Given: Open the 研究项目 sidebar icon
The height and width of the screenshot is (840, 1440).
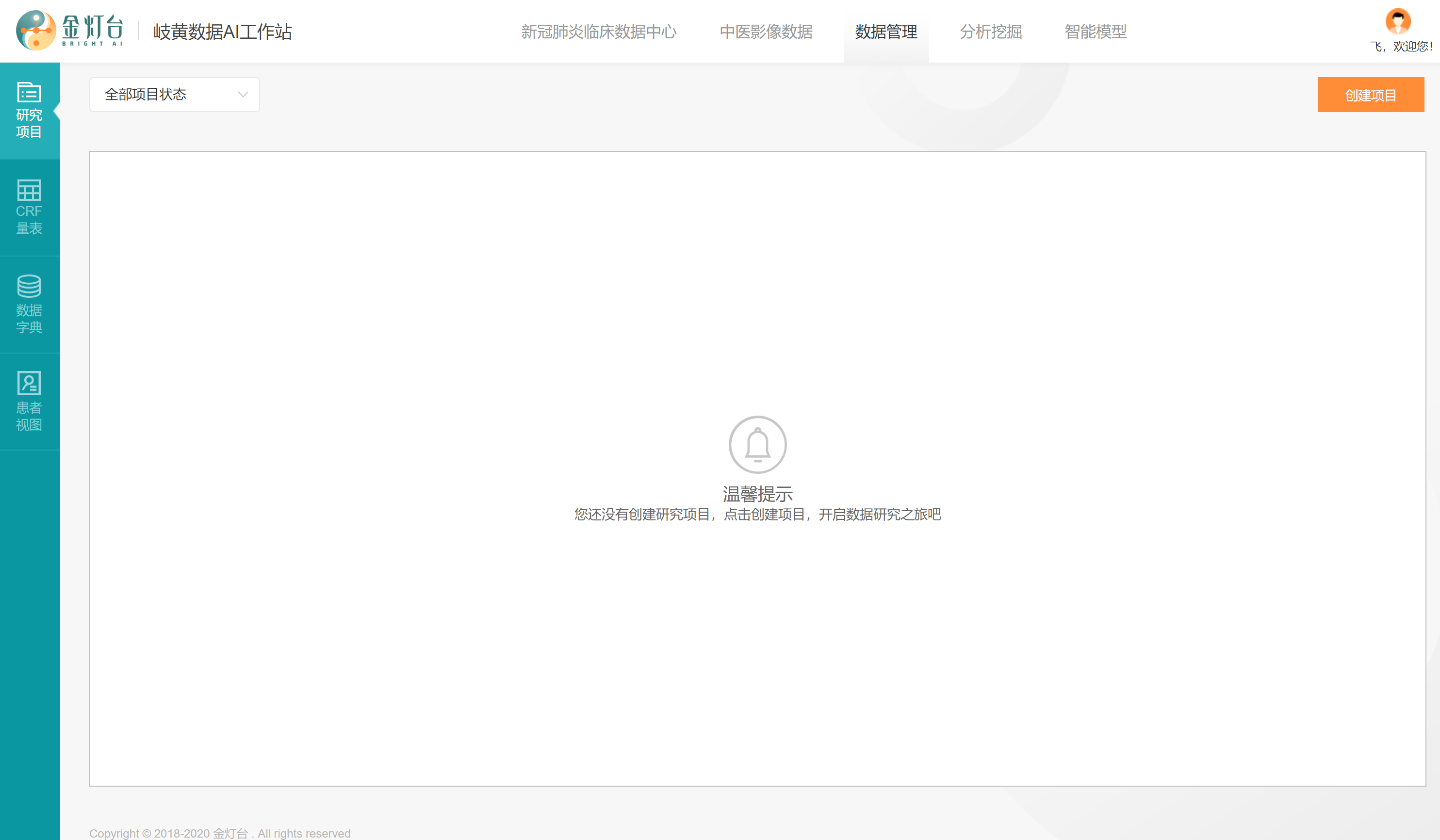Looking at the screenshot, I should [x=29, y=93].
